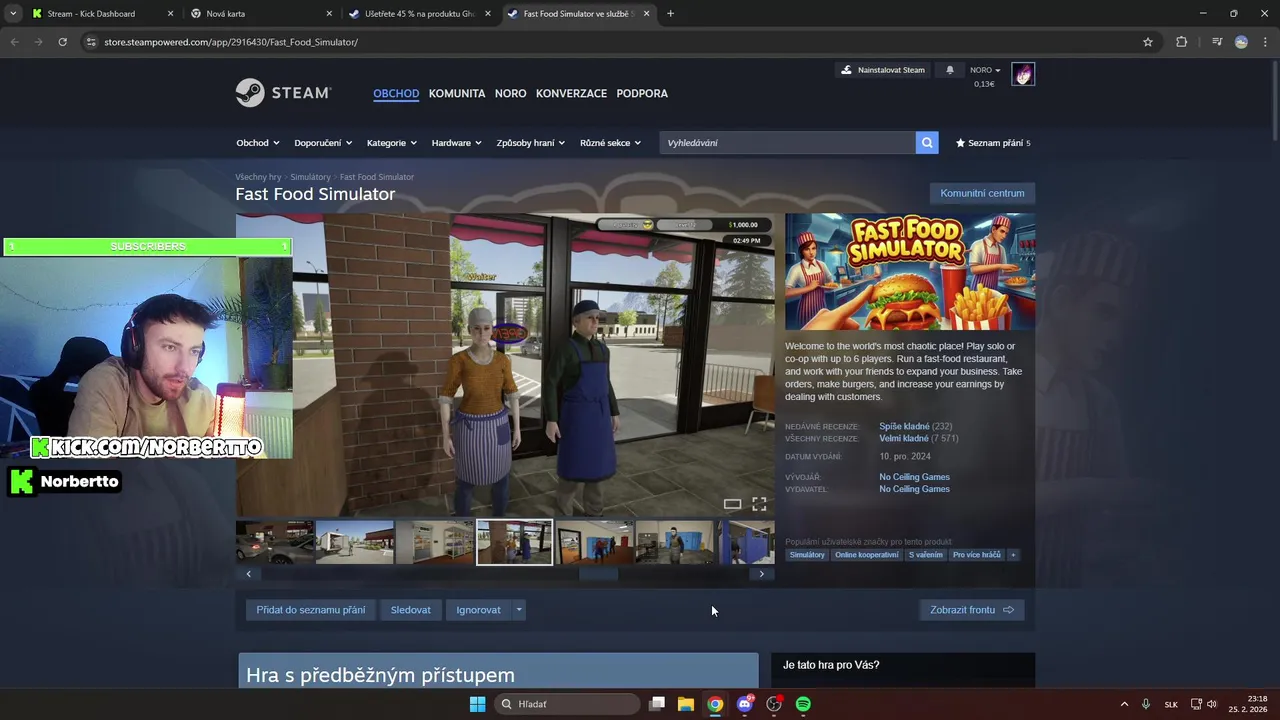1280x720 pixels.
Task: Toggle fullscreen on the screenshot viewer
Action: (x=759, y=504)
